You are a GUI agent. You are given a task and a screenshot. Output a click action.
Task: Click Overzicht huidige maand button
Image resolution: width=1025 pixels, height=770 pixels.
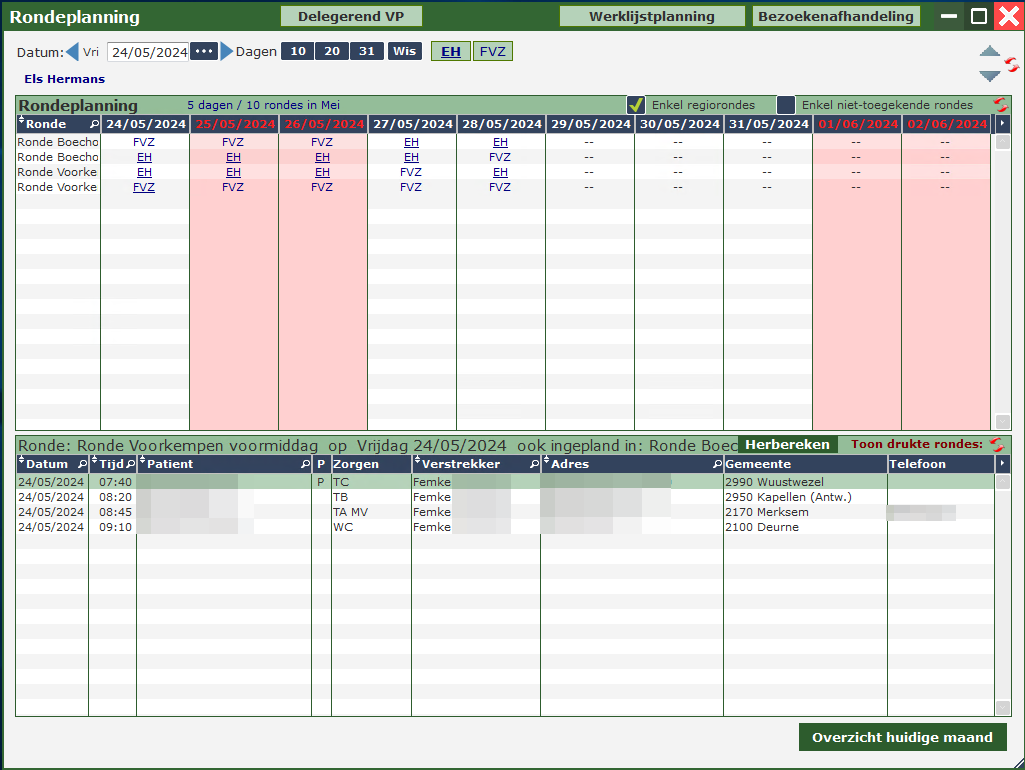pyautogui.click(x=902, y=737)
